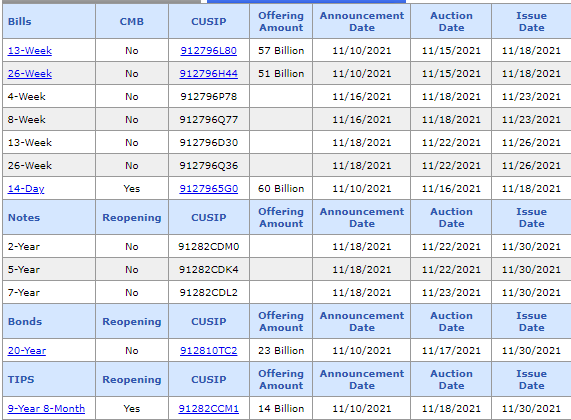This screenshot has height=420, width=571.
Task: Click CUSIP link 9127965G0
Action: 209,189
